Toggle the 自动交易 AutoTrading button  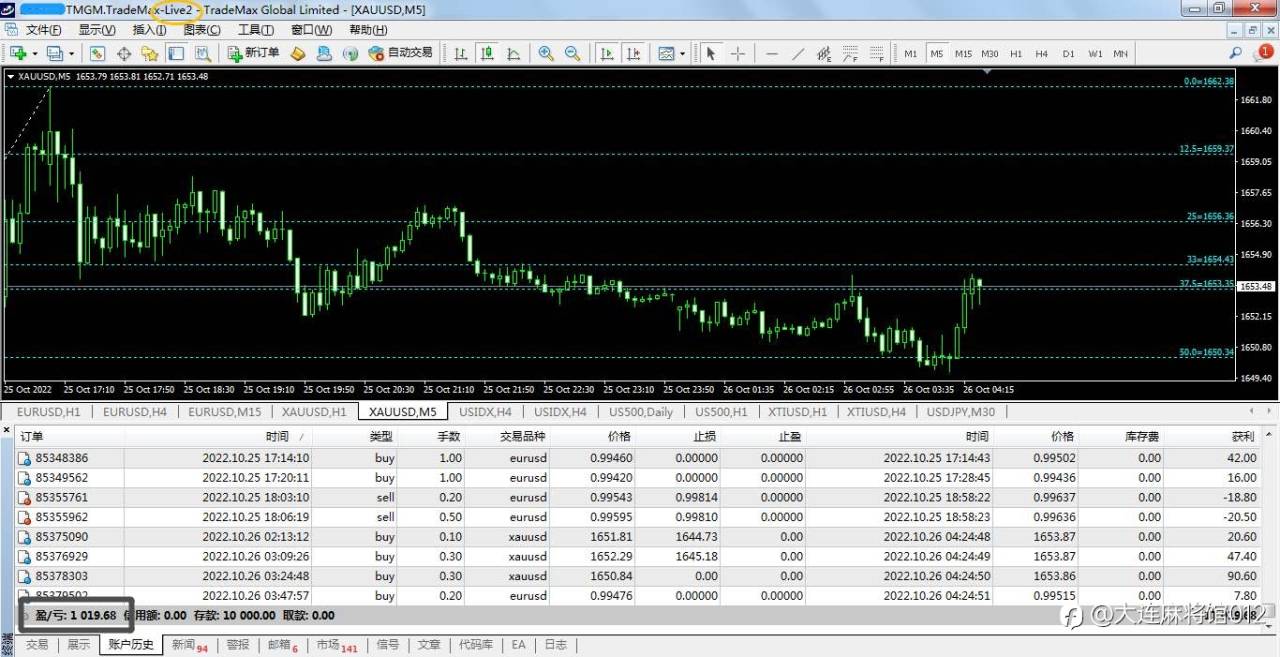point(400,53)
